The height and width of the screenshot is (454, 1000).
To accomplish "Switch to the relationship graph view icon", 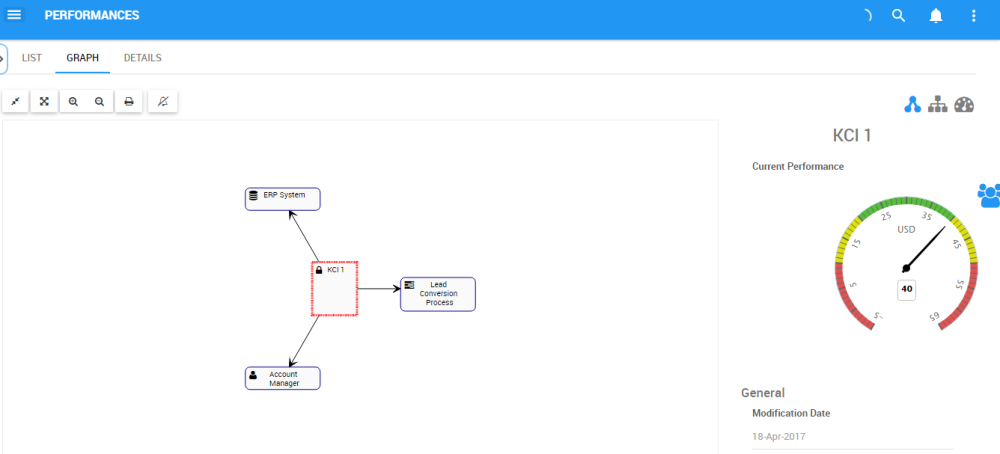I will point(913,105).
